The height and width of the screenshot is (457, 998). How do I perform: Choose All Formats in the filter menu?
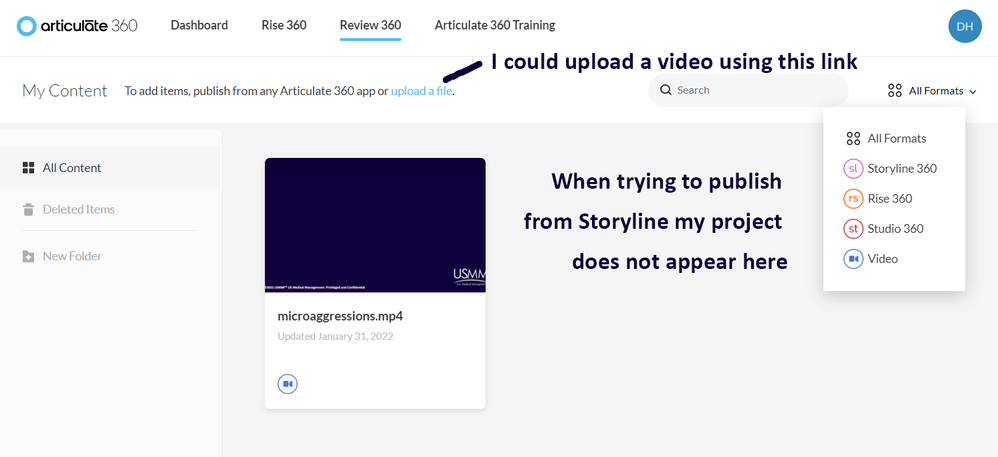click(x=894, y=138)
